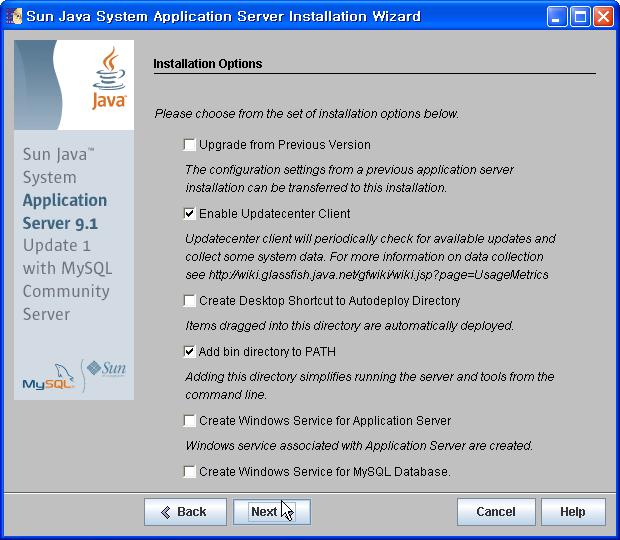
Task: Tick Create Windows Service for Application Server
Action: pos(189,421)
